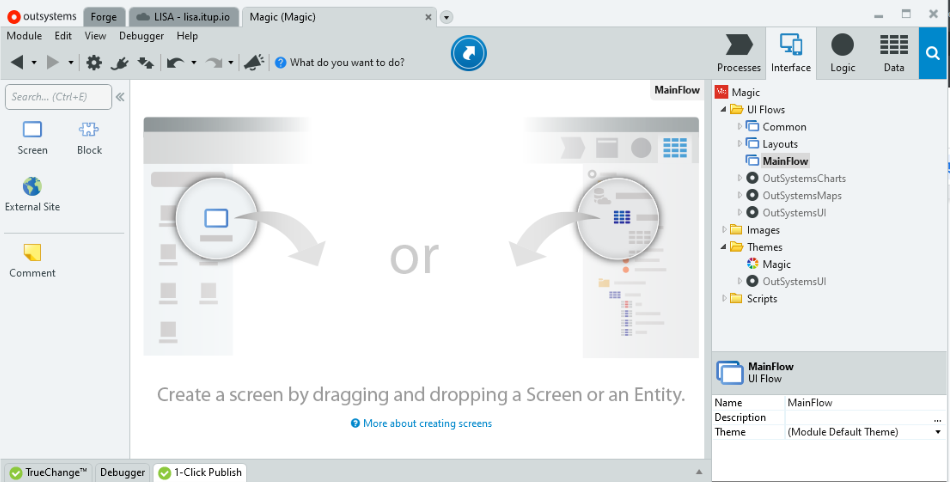Open the Debugger menu
Image resolution: width=950 pixels, height=482 pixels.
coord(141,36)
